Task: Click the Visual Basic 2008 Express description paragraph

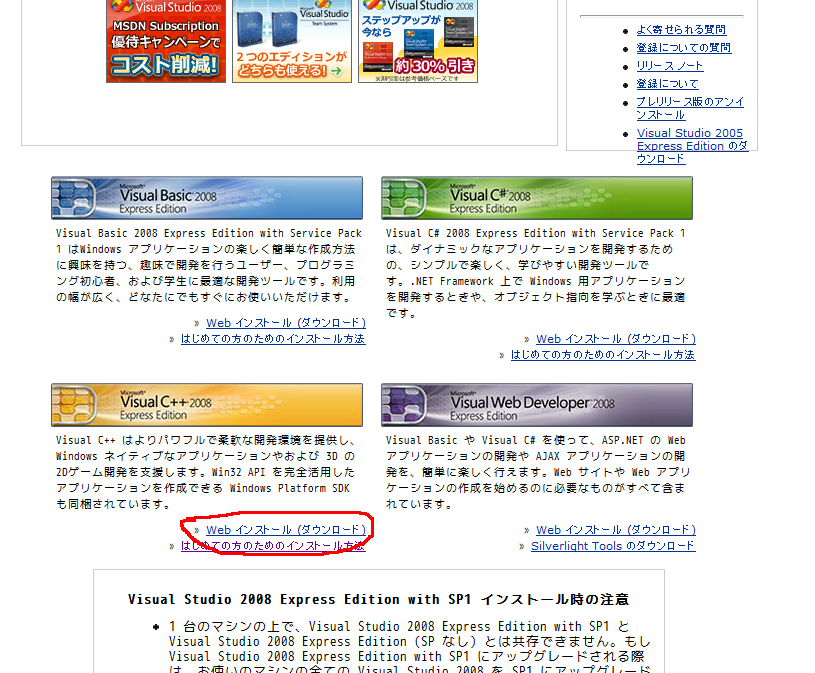Action: coord(208,265)
